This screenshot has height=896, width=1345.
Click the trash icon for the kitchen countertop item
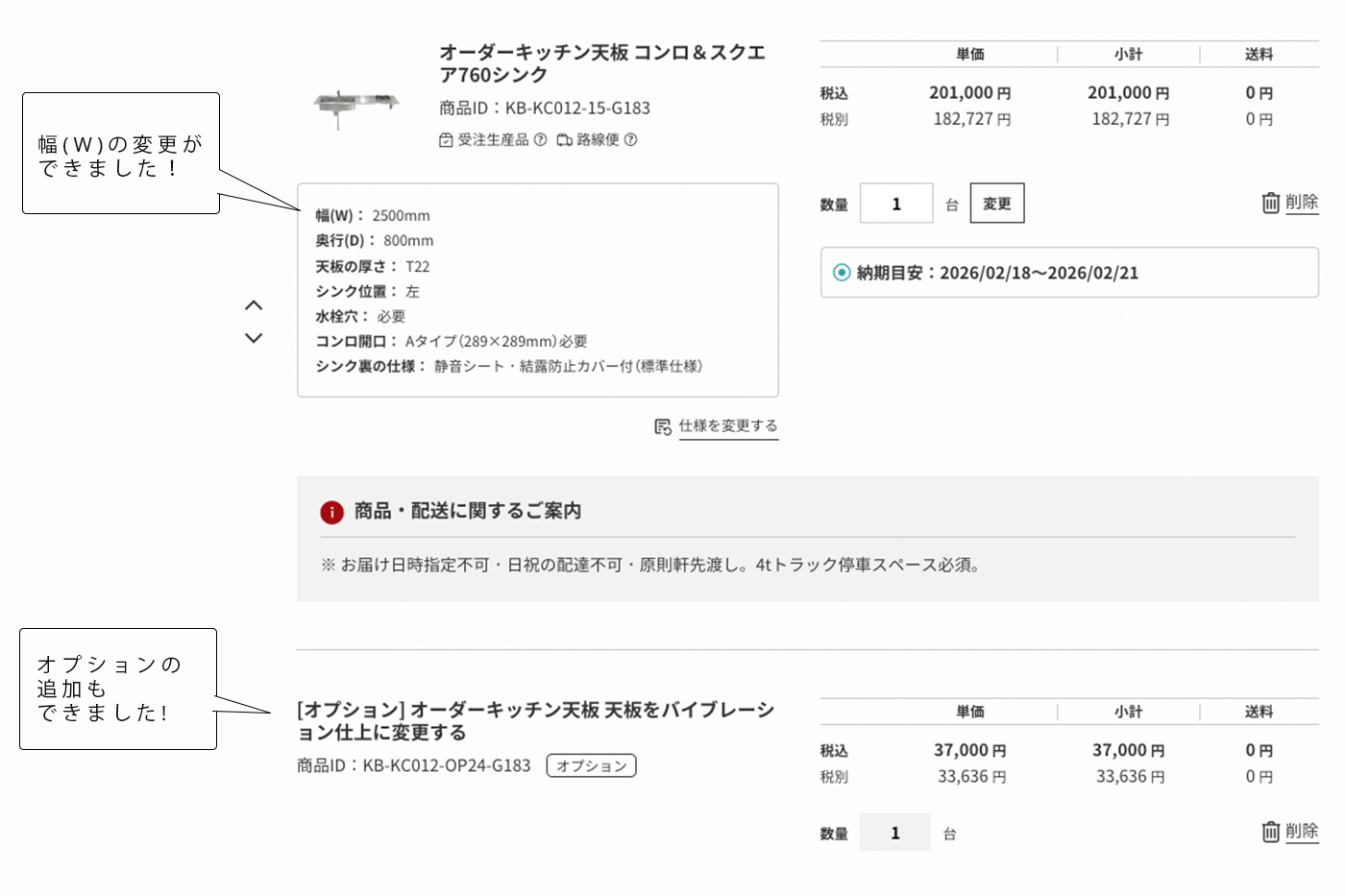tap(1270, 203)
